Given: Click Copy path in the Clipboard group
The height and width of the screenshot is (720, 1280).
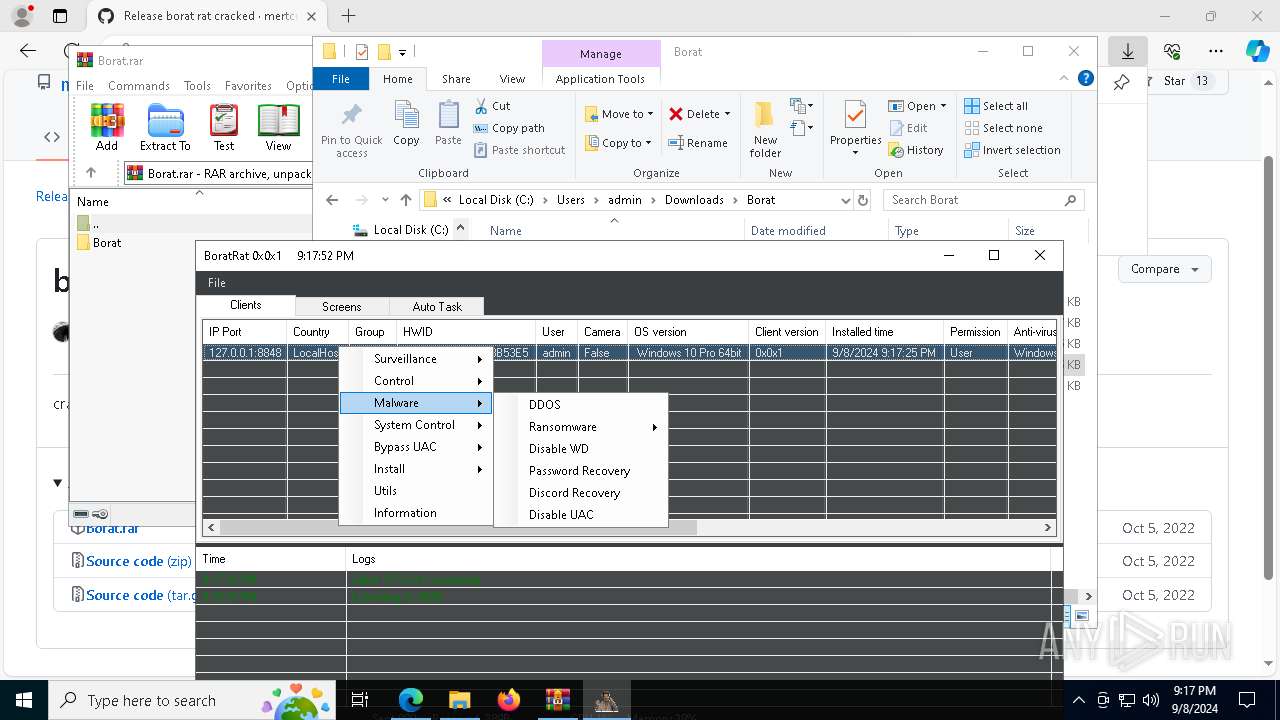Looking at the screenshot, I should tap(509, 128).
